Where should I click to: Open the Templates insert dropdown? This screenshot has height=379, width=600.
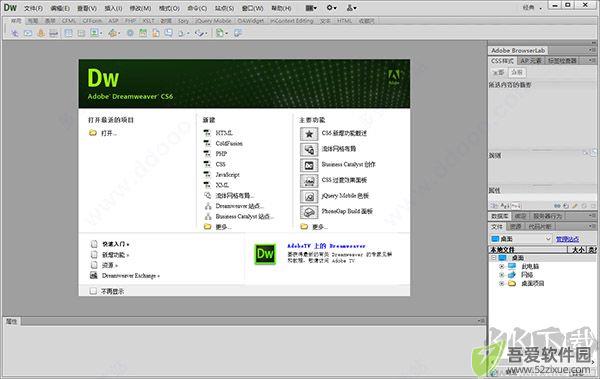(x=222, y=33)
